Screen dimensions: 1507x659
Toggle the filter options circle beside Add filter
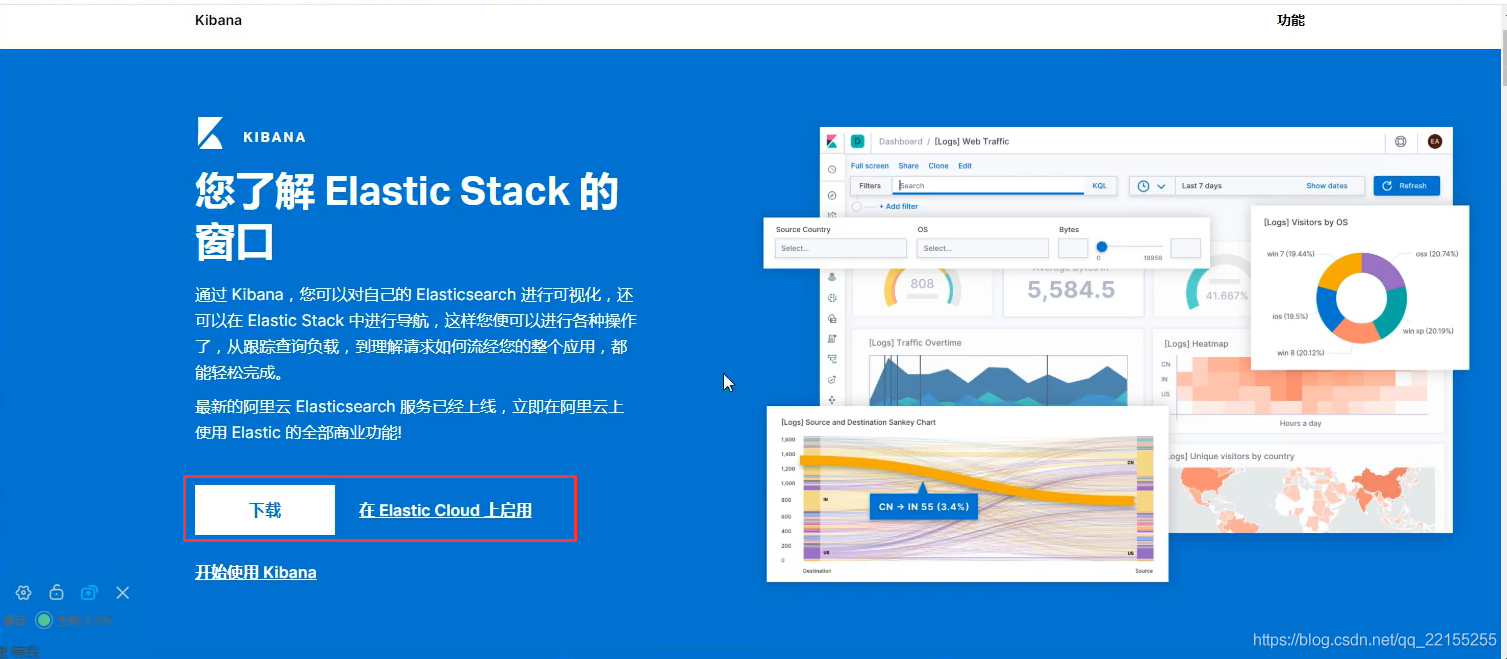[x=857, y=206]
